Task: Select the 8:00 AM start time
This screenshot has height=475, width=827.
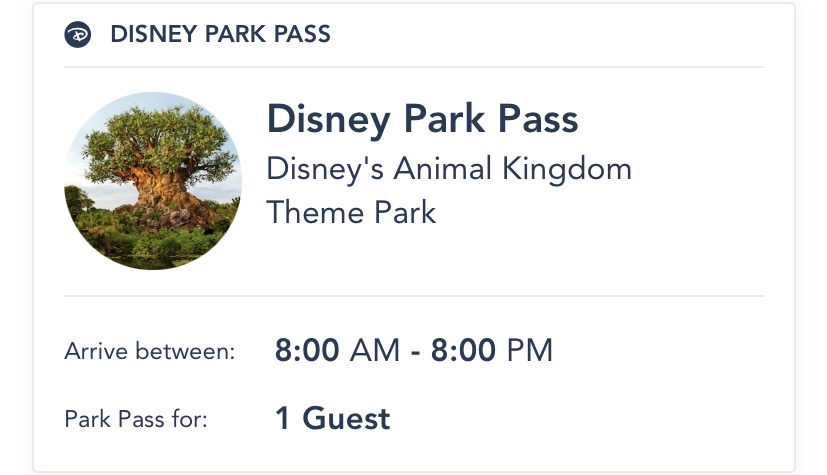Action: (x=336, y=351)
